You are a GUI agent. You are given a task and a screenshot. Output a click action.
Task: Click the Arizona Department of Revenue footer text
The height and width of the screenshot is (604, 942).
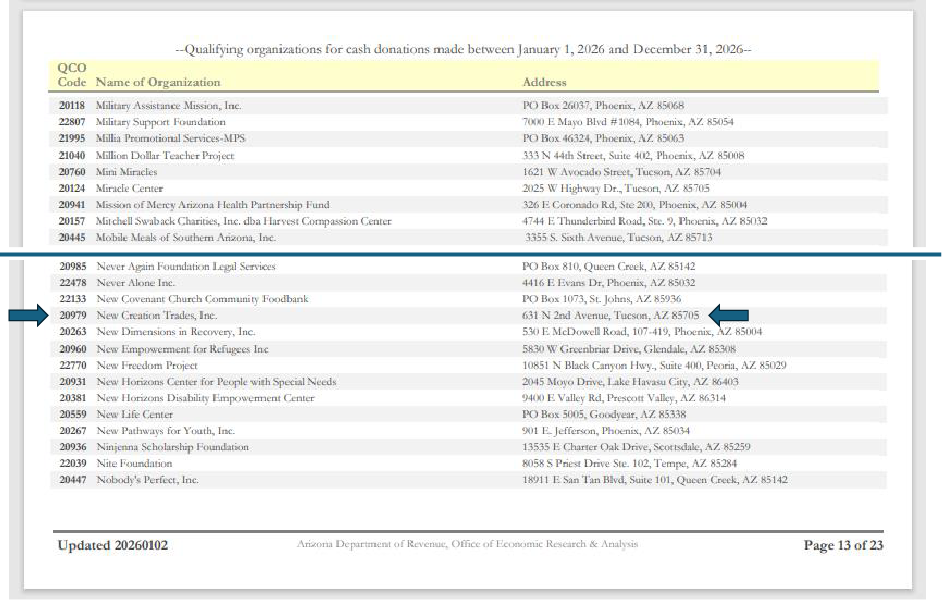click(x=467, y=545)
